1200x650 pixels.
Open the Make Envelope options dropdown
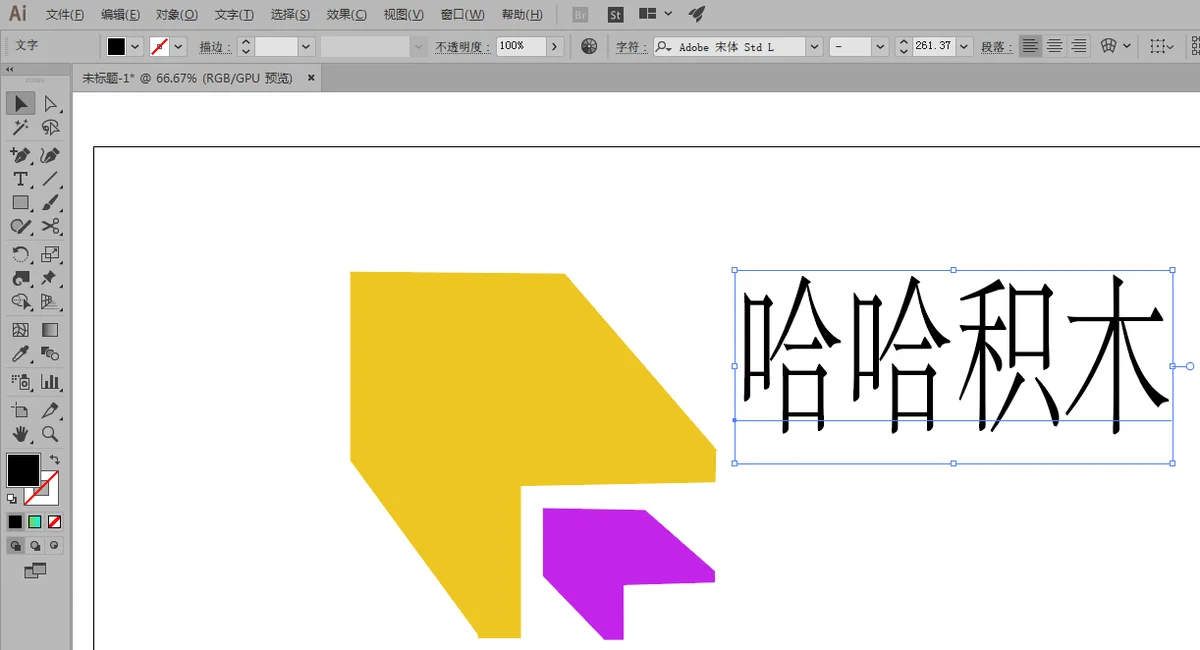1127,46
